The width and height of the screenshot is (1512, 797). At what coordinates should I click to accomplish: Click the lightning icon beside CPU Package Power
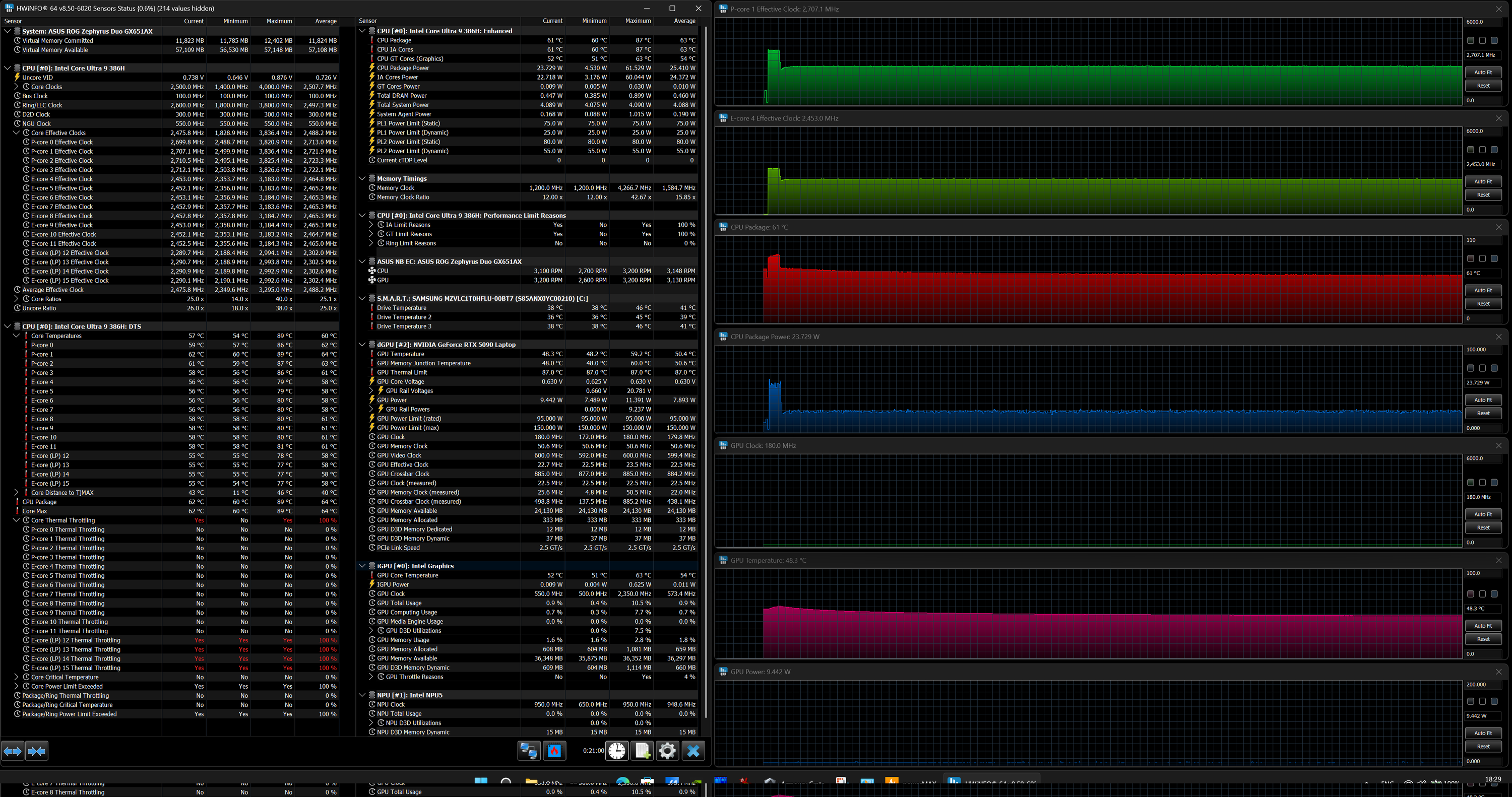click(x=371, y=68)
